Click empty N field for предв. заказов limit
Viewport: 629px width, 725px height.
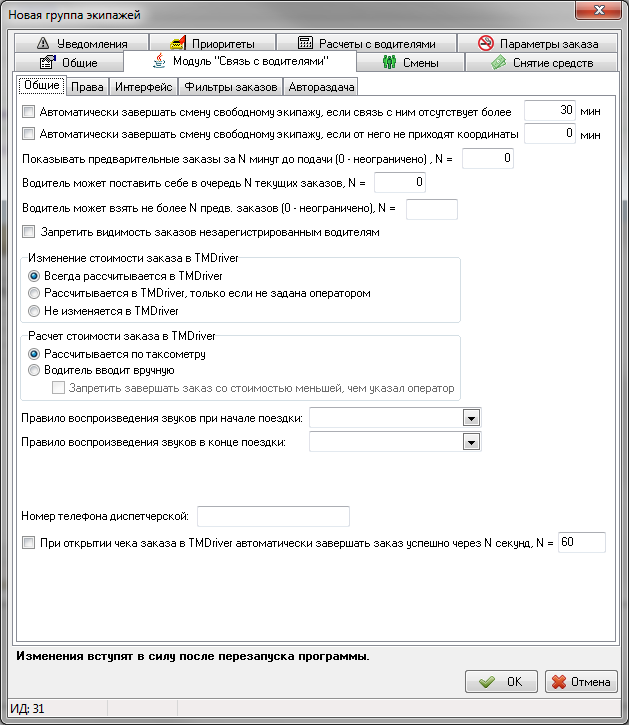432,209
